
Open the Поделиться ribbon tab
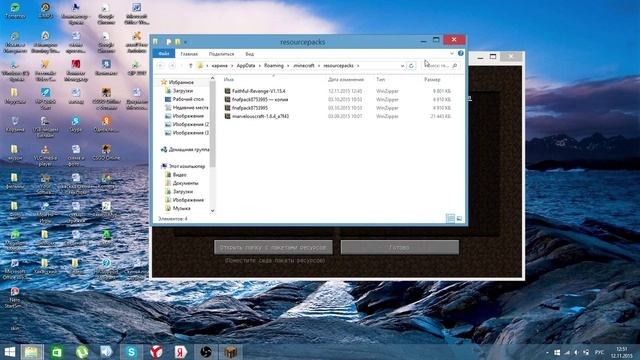222,54
